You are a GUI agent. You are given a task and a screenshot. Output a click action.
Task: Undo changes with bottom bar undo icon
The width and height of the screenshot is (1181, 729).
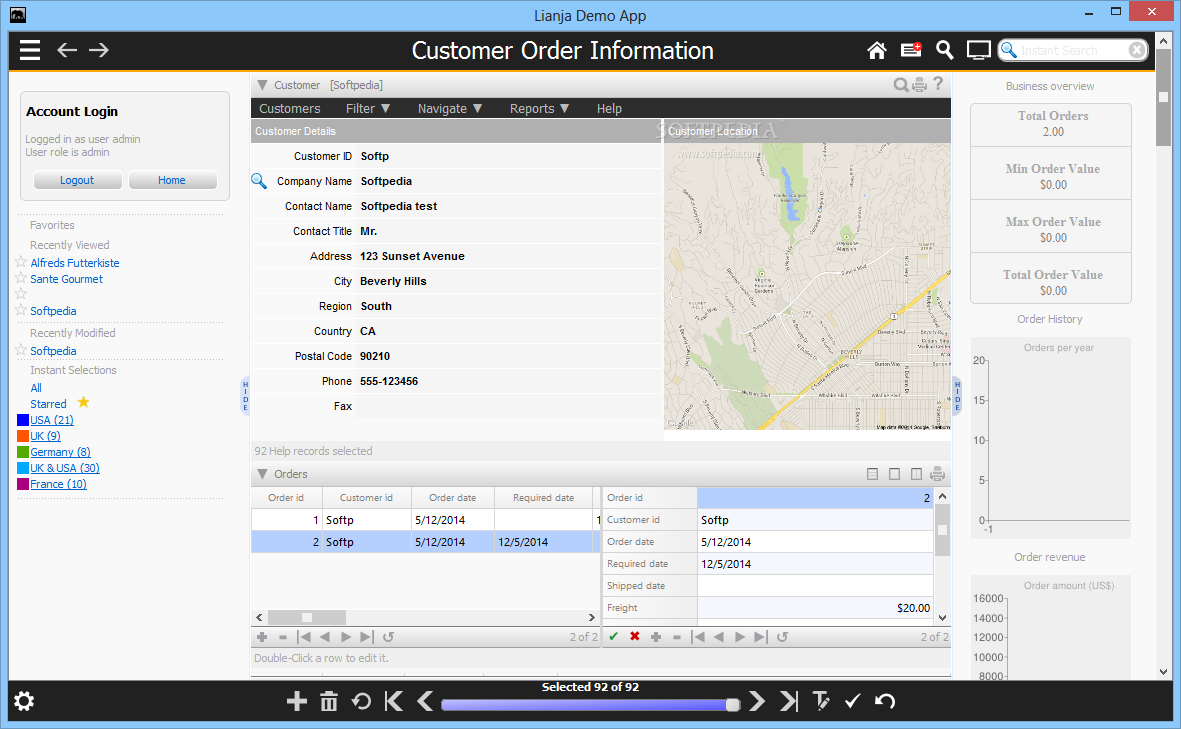[885, 701]
